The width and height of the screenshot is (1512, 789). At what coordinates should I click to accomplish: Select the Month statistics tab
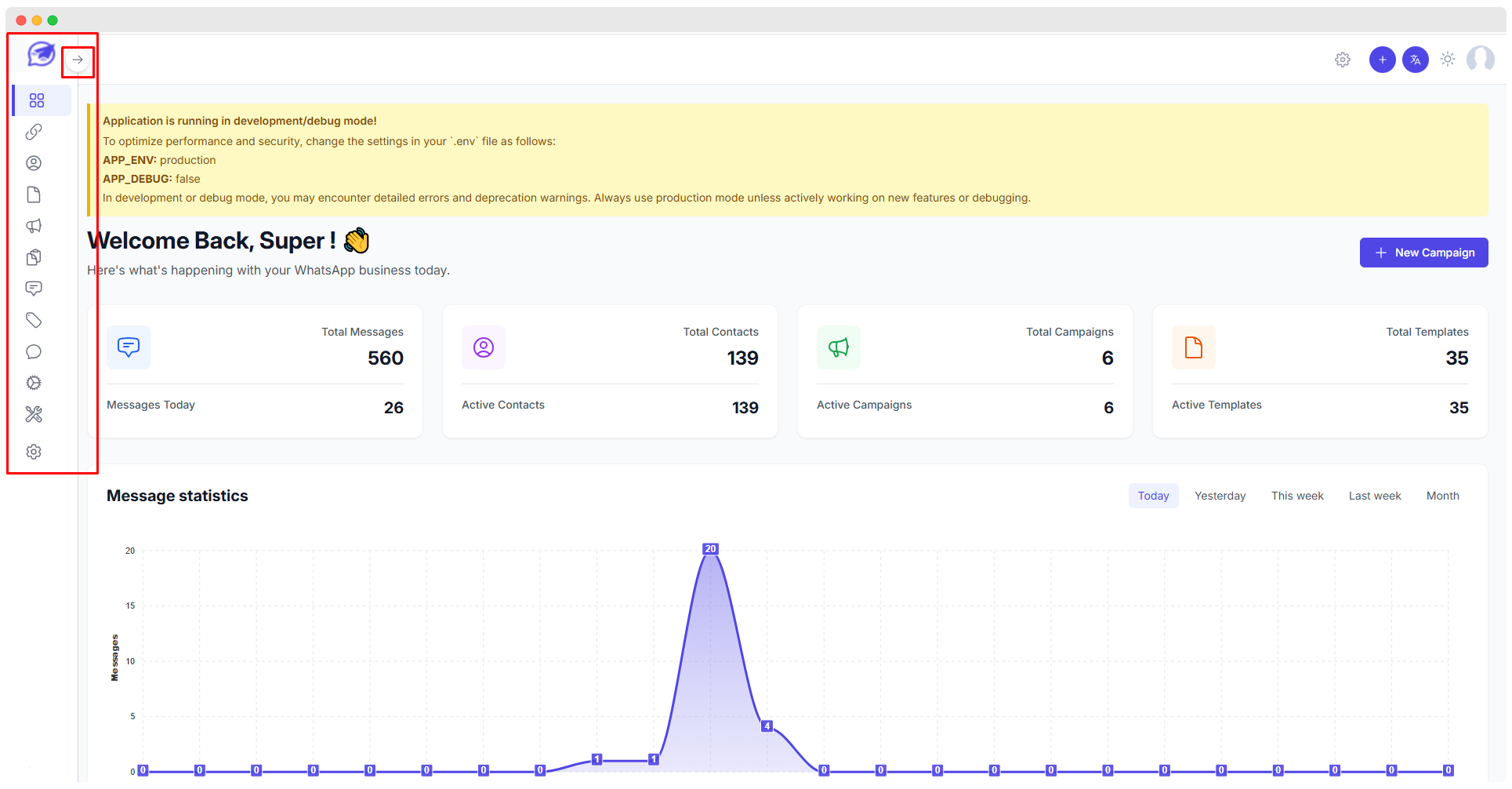(1443, 496)
